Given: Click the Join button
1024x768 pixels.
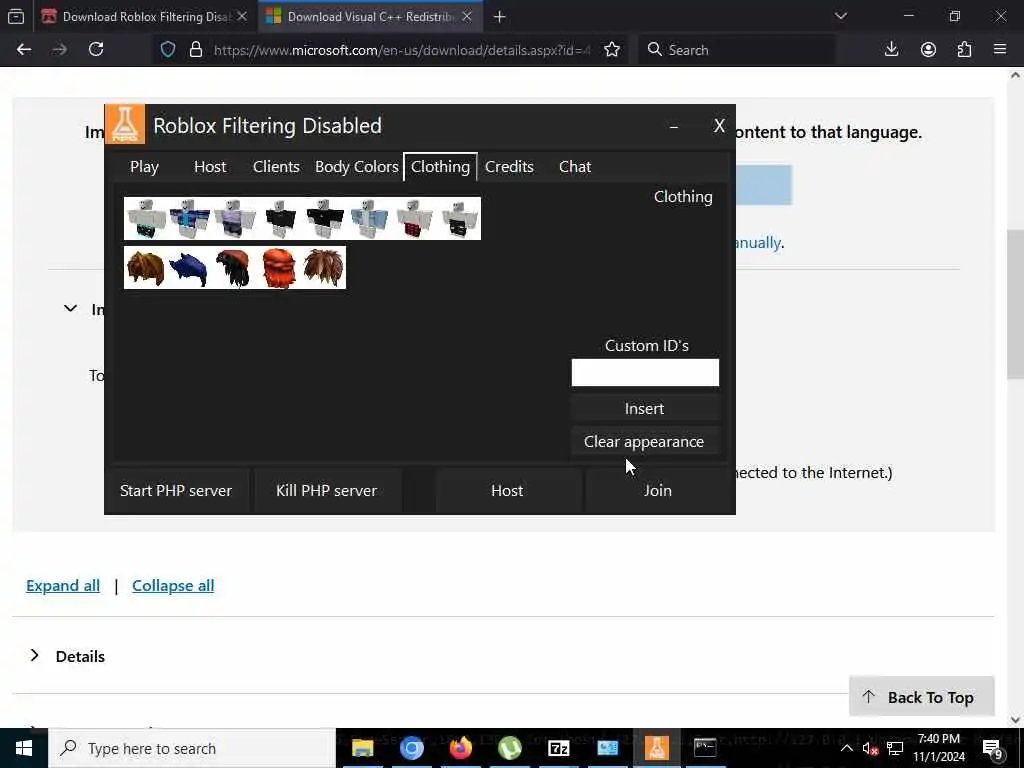Looking at the screenshot, I should pyautogui.click(x=658, y=490).
